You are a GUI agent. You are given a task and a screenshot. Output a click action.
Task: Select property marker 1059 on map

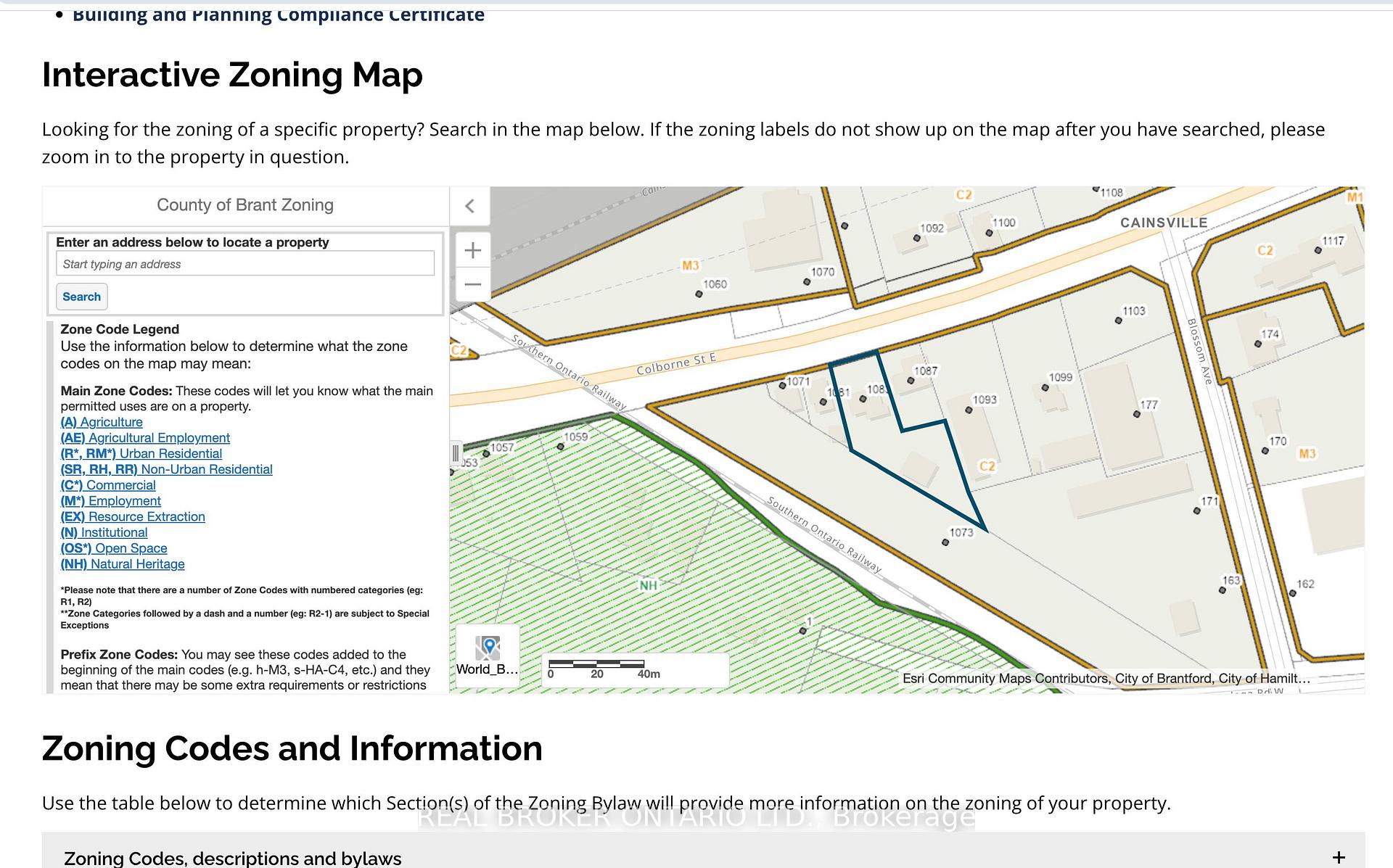pos(561,447)
